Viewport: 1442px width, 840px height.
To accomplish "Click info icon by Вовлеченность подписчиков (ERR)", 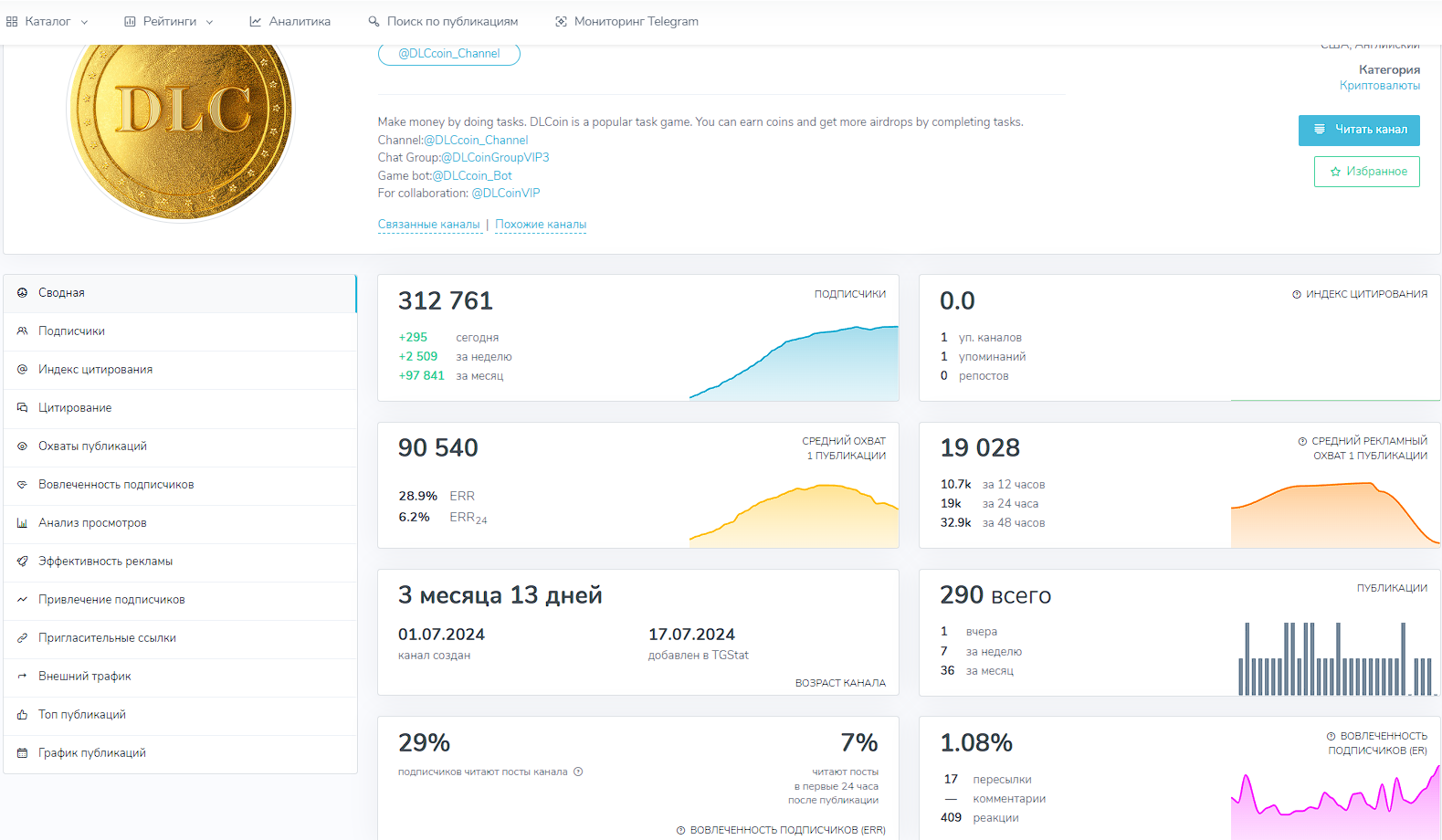I will pyautogui.click(x=680, y=830).
